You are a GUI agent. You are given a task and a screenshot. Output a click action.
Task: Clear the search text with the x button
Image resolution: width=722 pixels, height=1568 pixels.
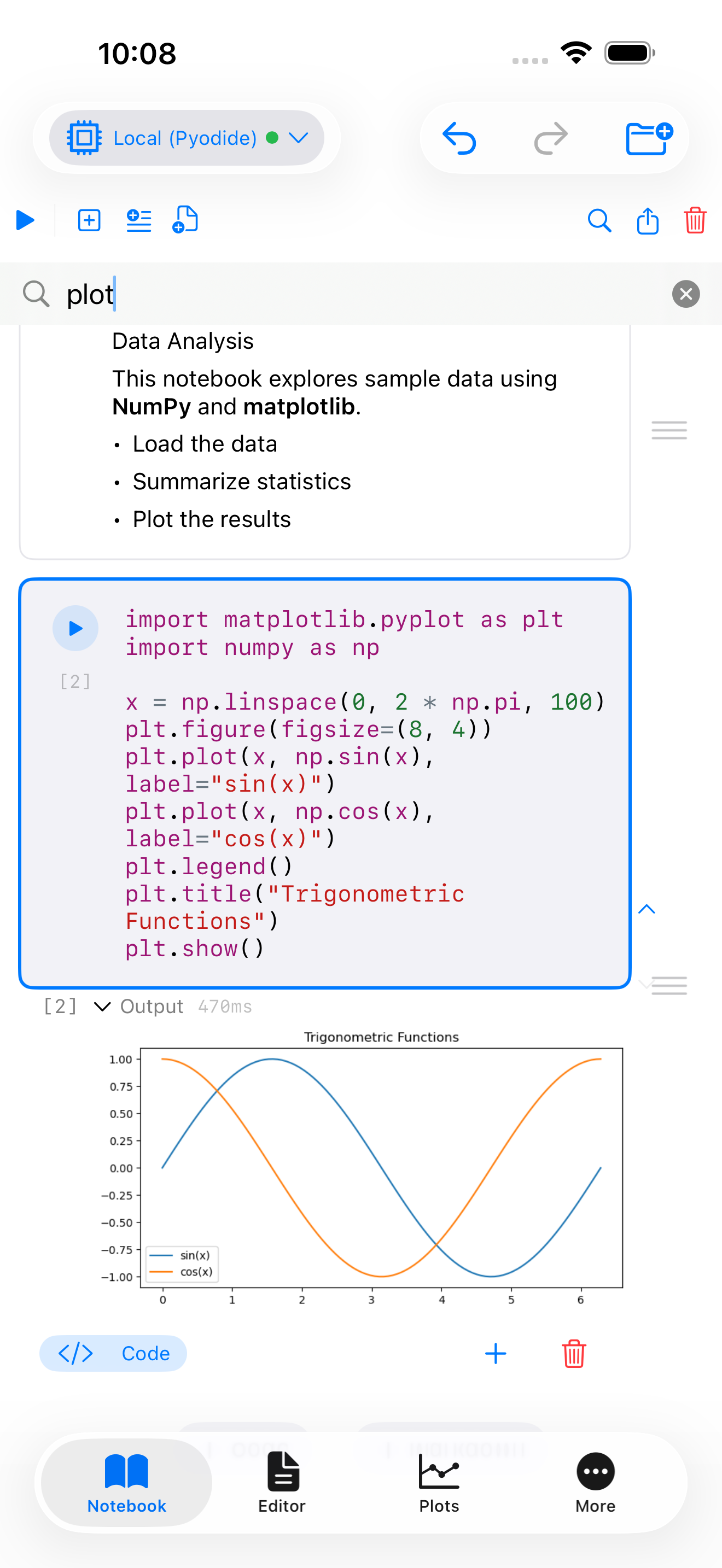(x=685, y=294)
